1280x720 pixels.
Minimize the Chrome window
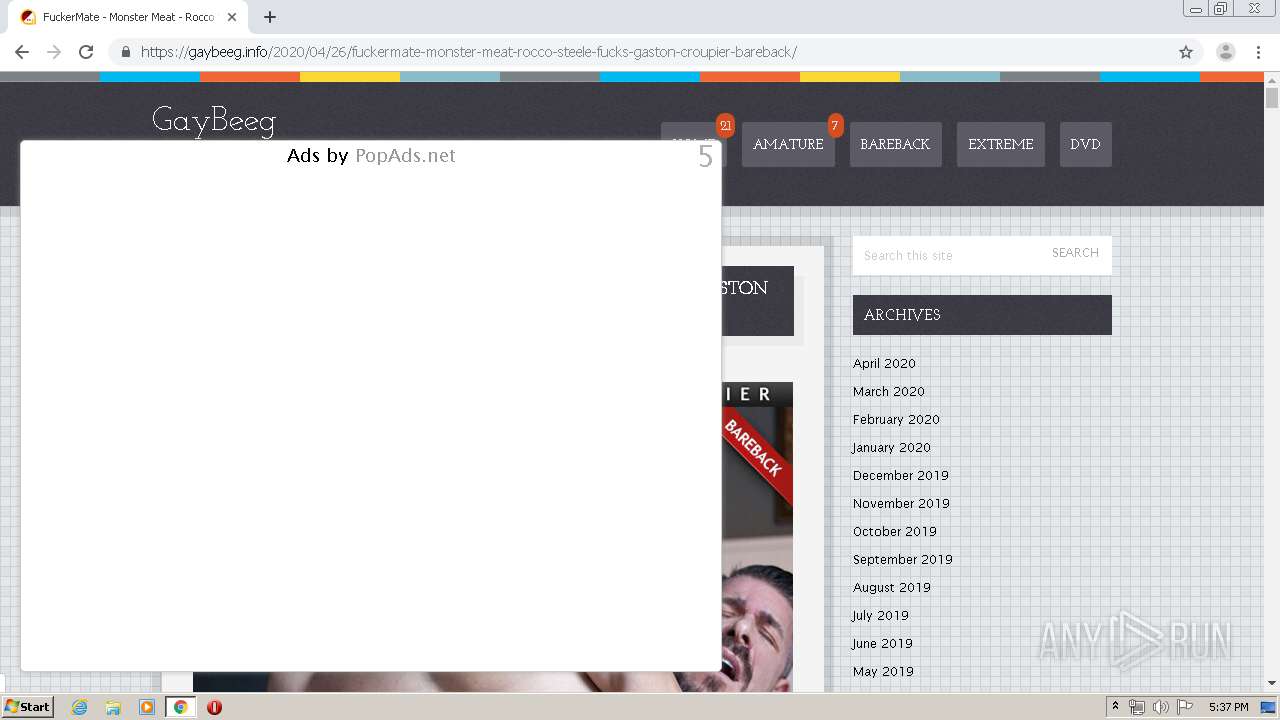pyautogui.click(x=1195, y=9)
